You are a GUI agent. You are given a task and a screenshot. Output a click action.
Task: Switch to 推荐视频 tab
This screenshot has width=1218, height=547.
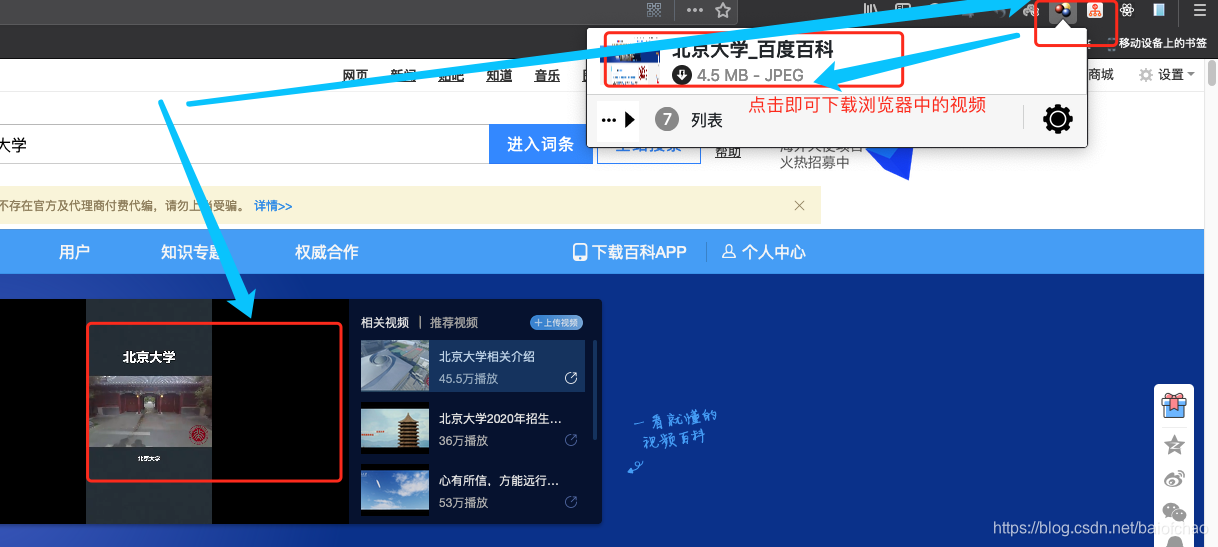click(x=454, y=322)
